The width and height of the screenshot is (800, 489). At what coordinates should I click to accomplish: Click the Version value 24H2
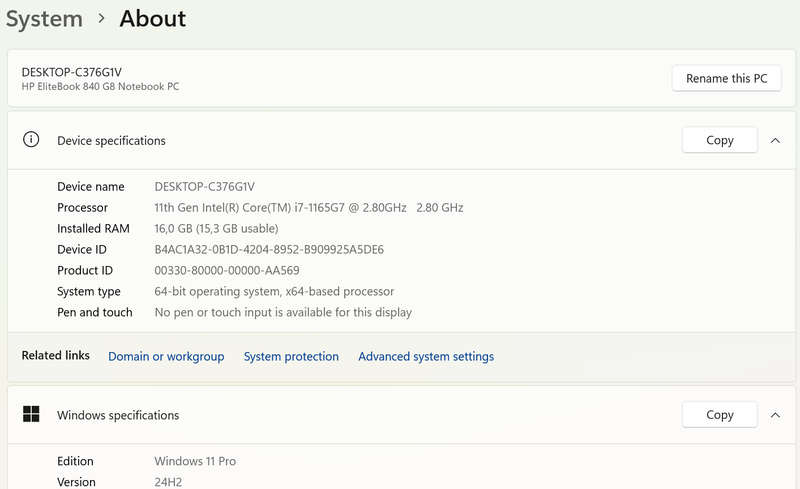[168, 482]
